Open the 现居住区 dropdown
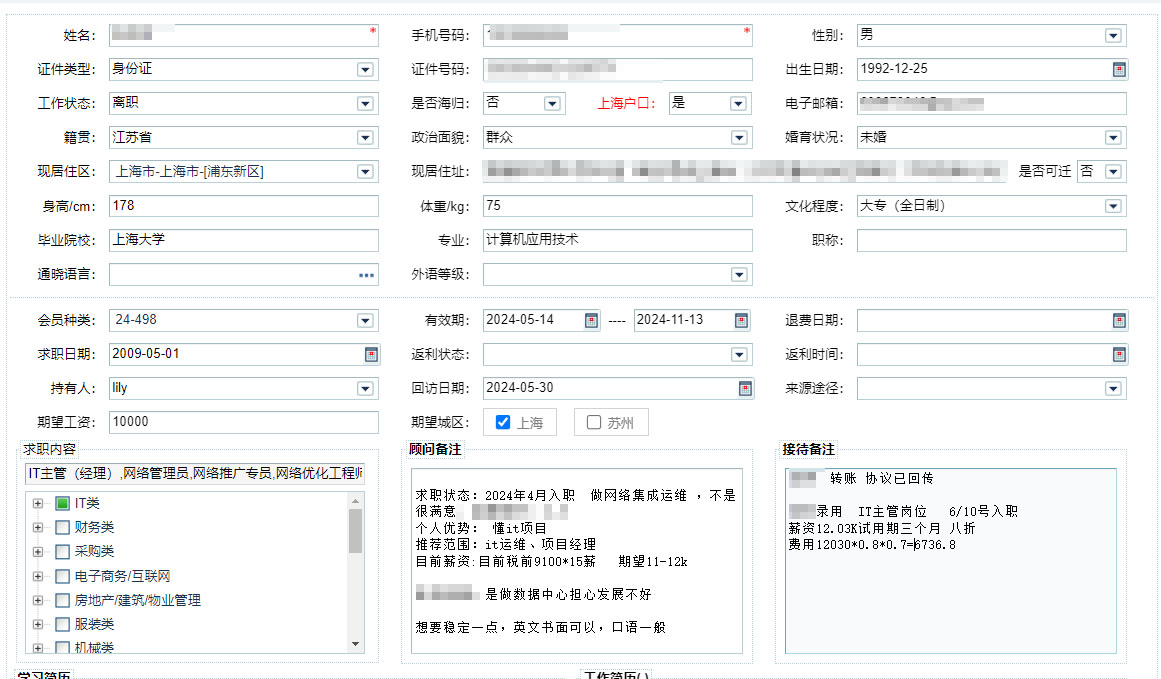 [x=365, y=172]
